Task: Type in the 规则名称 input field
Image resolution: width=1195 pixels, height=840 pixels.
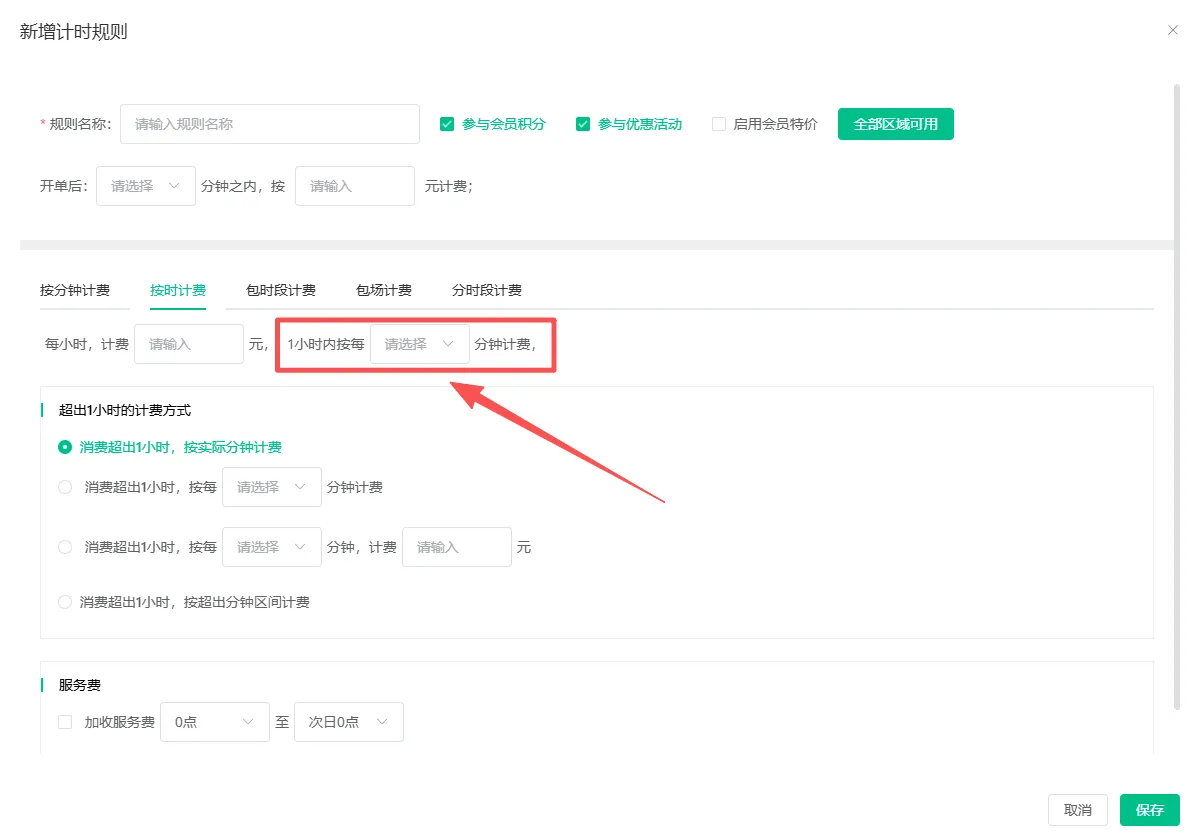Action: (269, 125)
